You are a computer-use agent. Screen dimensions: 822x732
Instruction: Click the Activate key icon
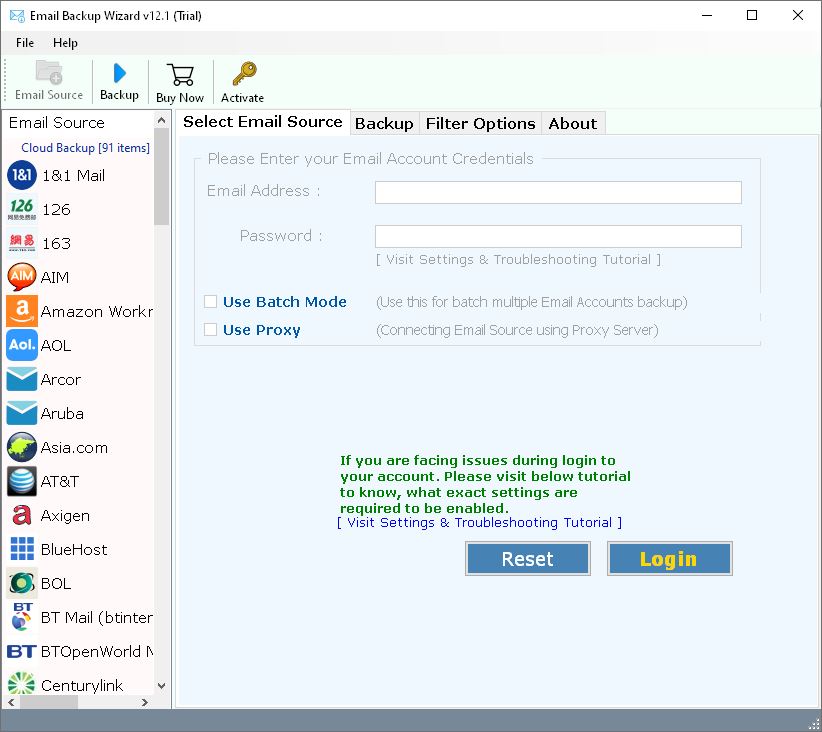(242, 80)
